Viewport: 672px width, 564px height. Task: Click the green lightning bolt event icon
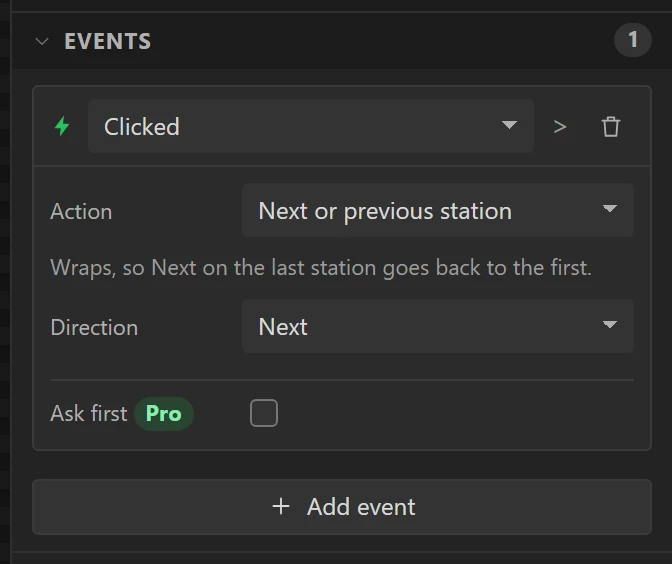click(62, 126)
